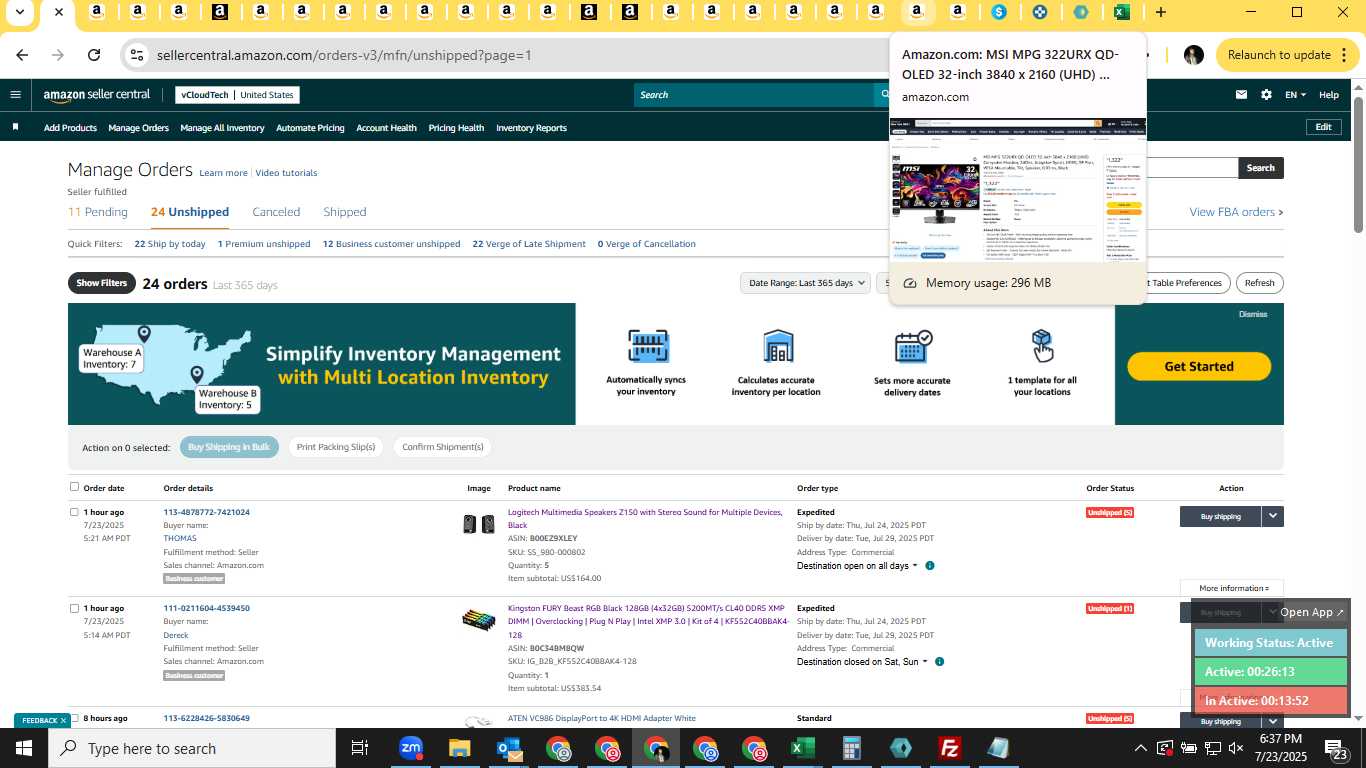View site information icon in address bar
The height and width of the screenshot is (768, 1366).
[137, 55]
